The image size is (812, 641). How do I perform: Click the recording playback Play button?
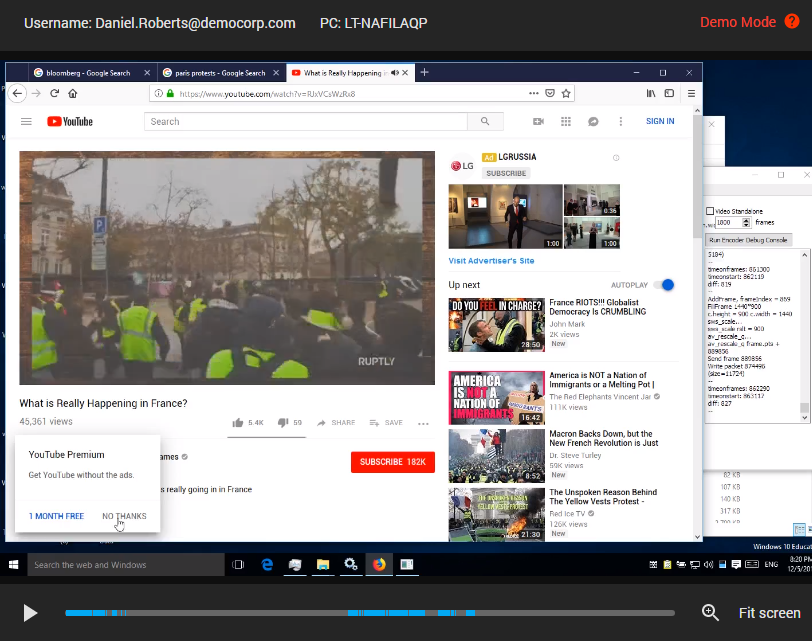[30, 613]
